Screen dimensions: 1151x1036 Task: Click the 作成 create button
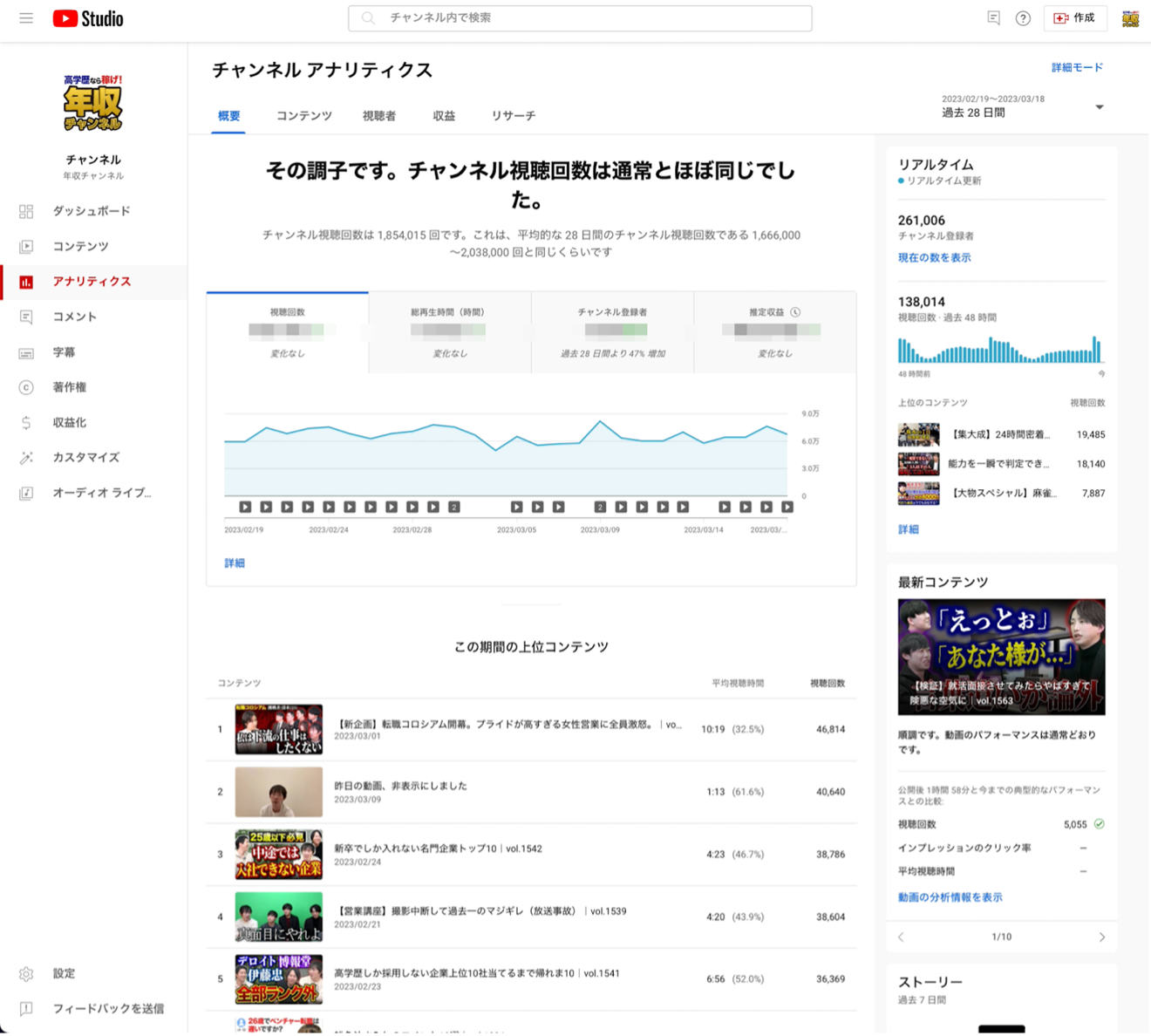1074,18
